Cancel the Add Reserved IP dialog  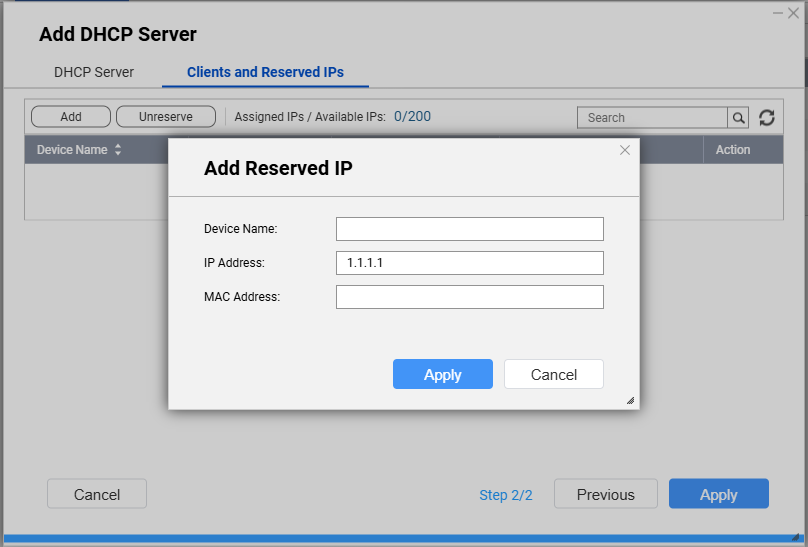coord(553,374)
